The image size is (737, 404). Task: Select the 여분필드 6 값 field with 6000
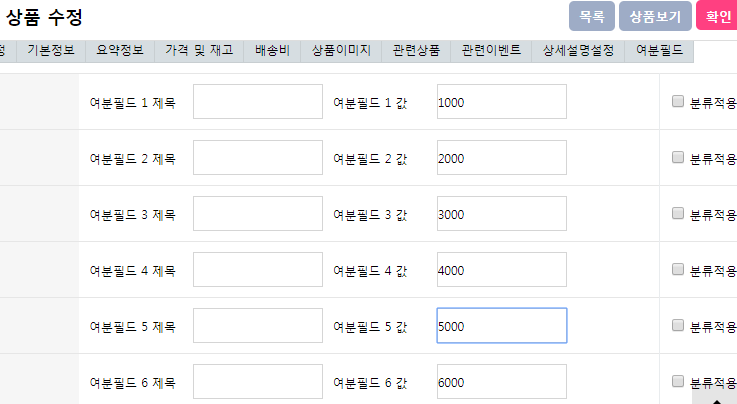coord(501,382)
